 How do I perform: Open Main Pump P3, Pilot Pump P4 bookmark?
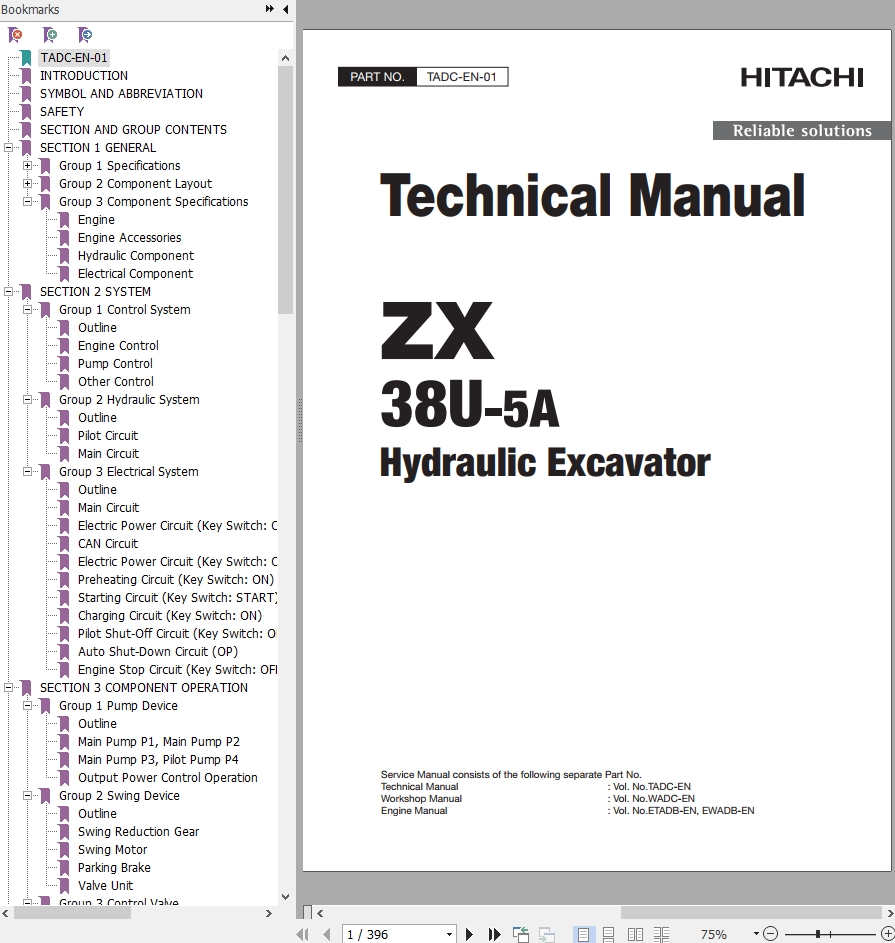158,760
